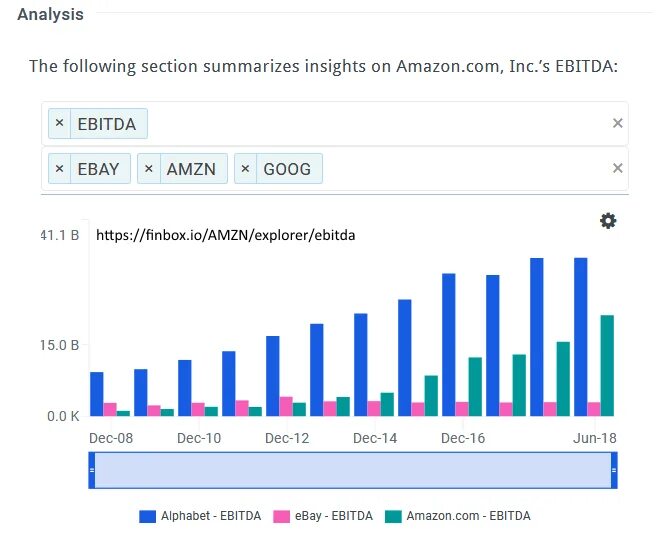The image size is (662, 538).
Task: Remove the GOOG ticker tag
Action: point(246,169)
